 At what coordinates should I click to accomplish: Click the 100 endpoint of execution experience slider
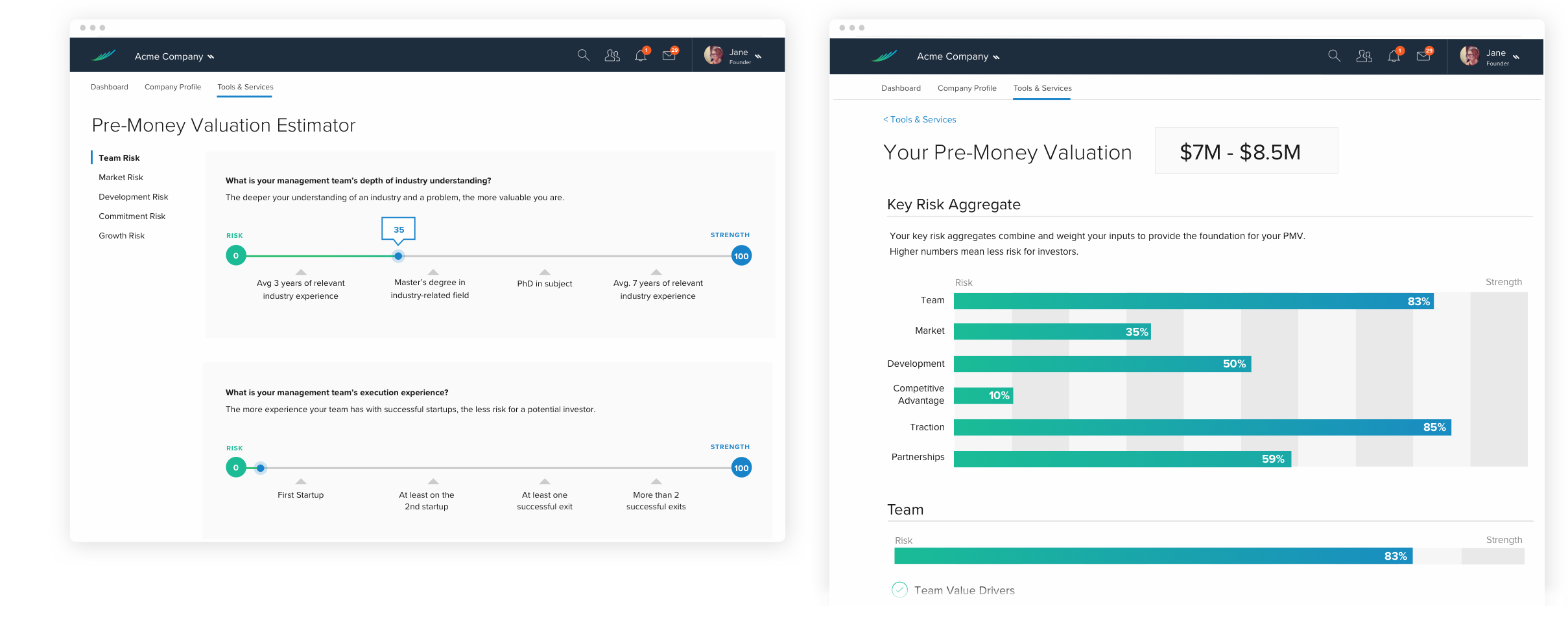pyautogui.click(x=741, y=468)
